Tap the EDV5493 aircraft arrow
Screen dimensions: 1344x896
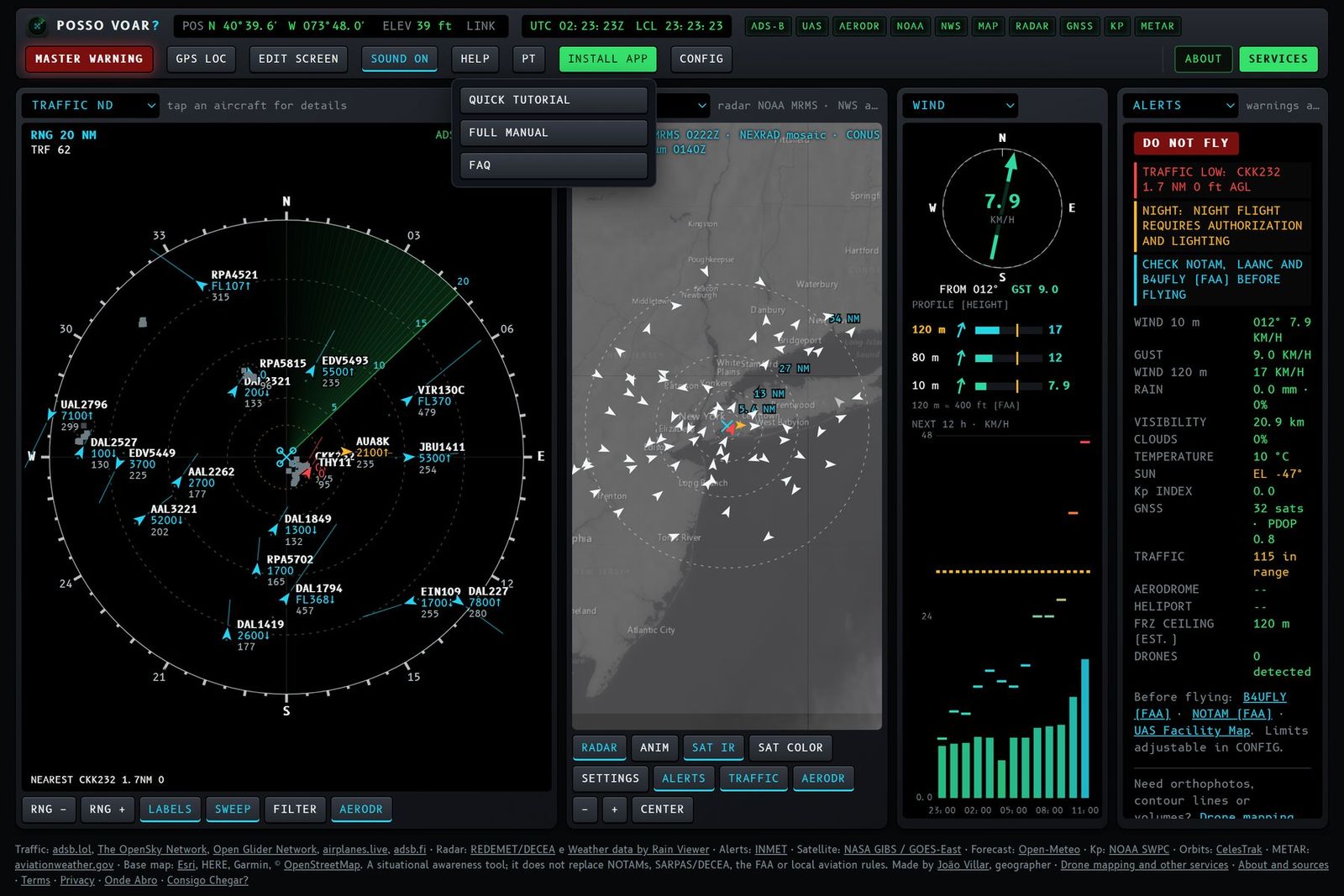312,370
